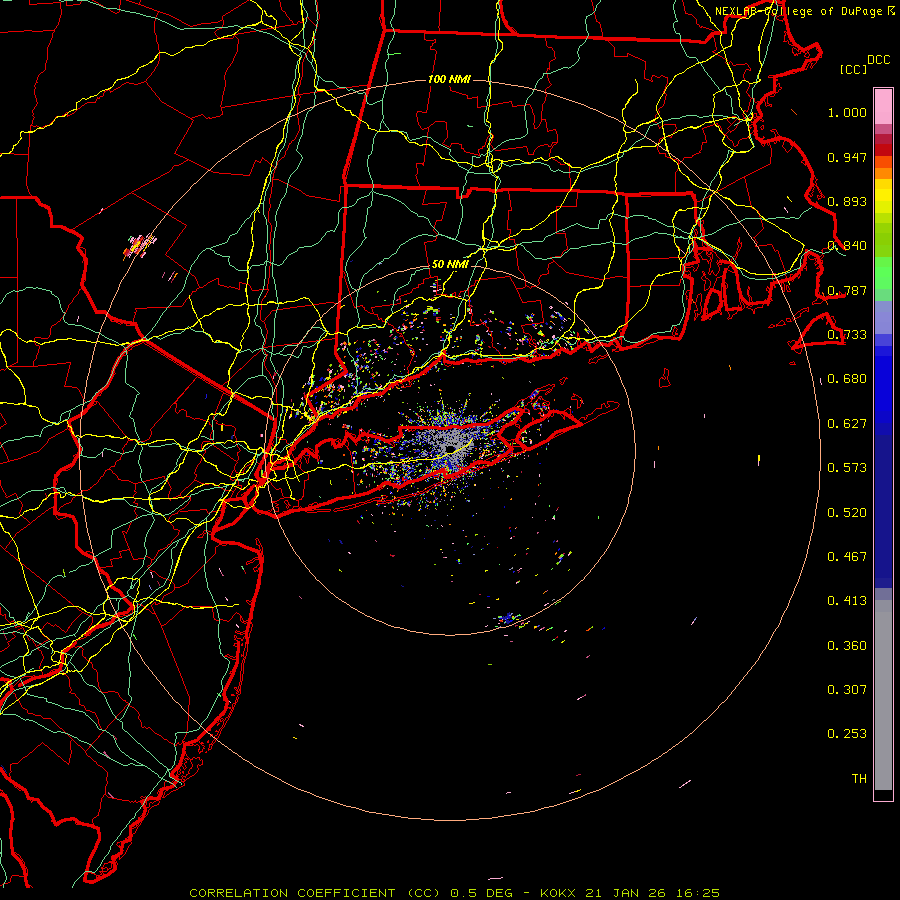Screen dimensions: 900x900
Task: Click the DCC label above the legend
Action: (x=878, y=60)
